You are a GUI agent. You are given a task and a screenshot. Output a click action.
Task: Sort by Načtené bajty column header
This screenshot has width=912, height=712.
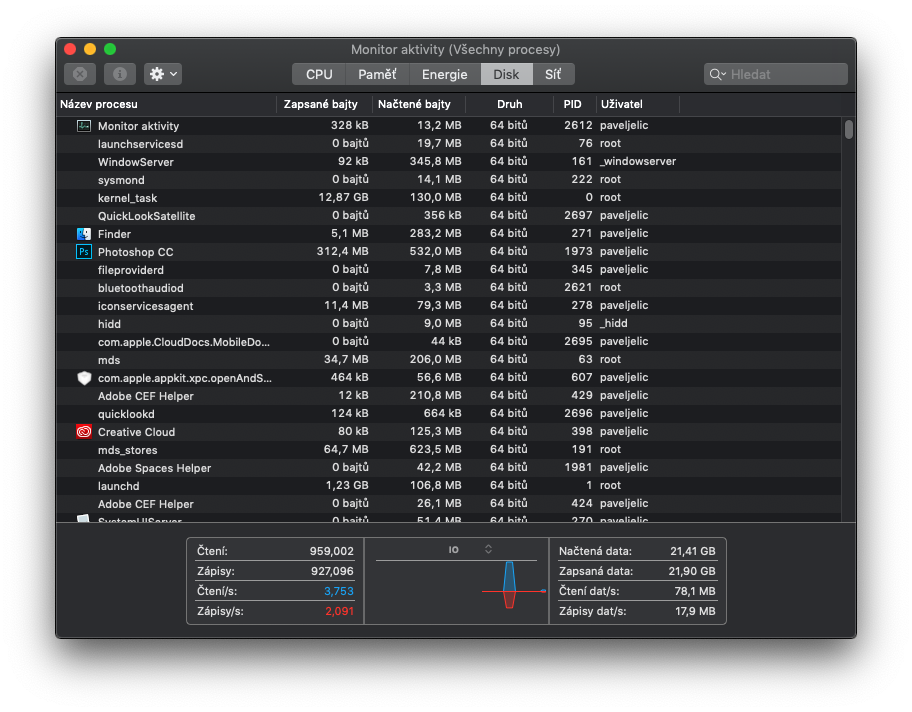point(414,104)
